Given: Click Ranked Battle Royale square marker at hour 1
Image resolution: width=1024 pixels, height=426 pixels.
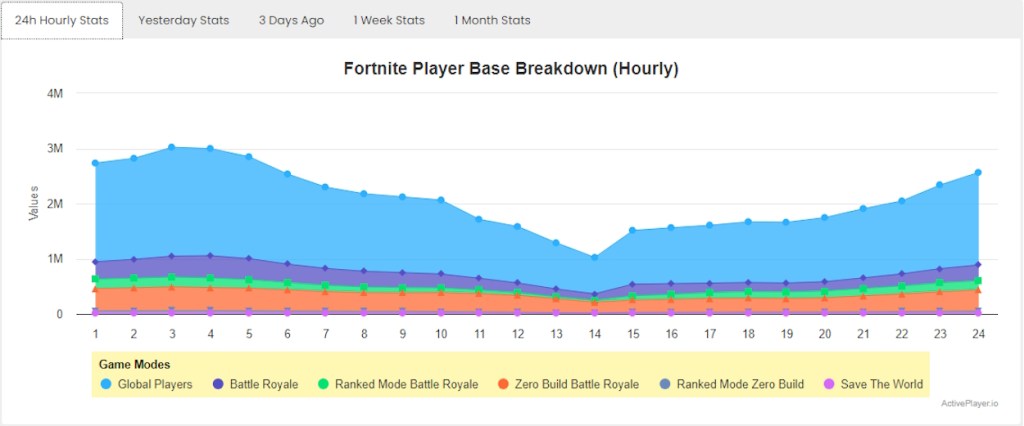Looking at the screenshot, I should tap(95, 279).
